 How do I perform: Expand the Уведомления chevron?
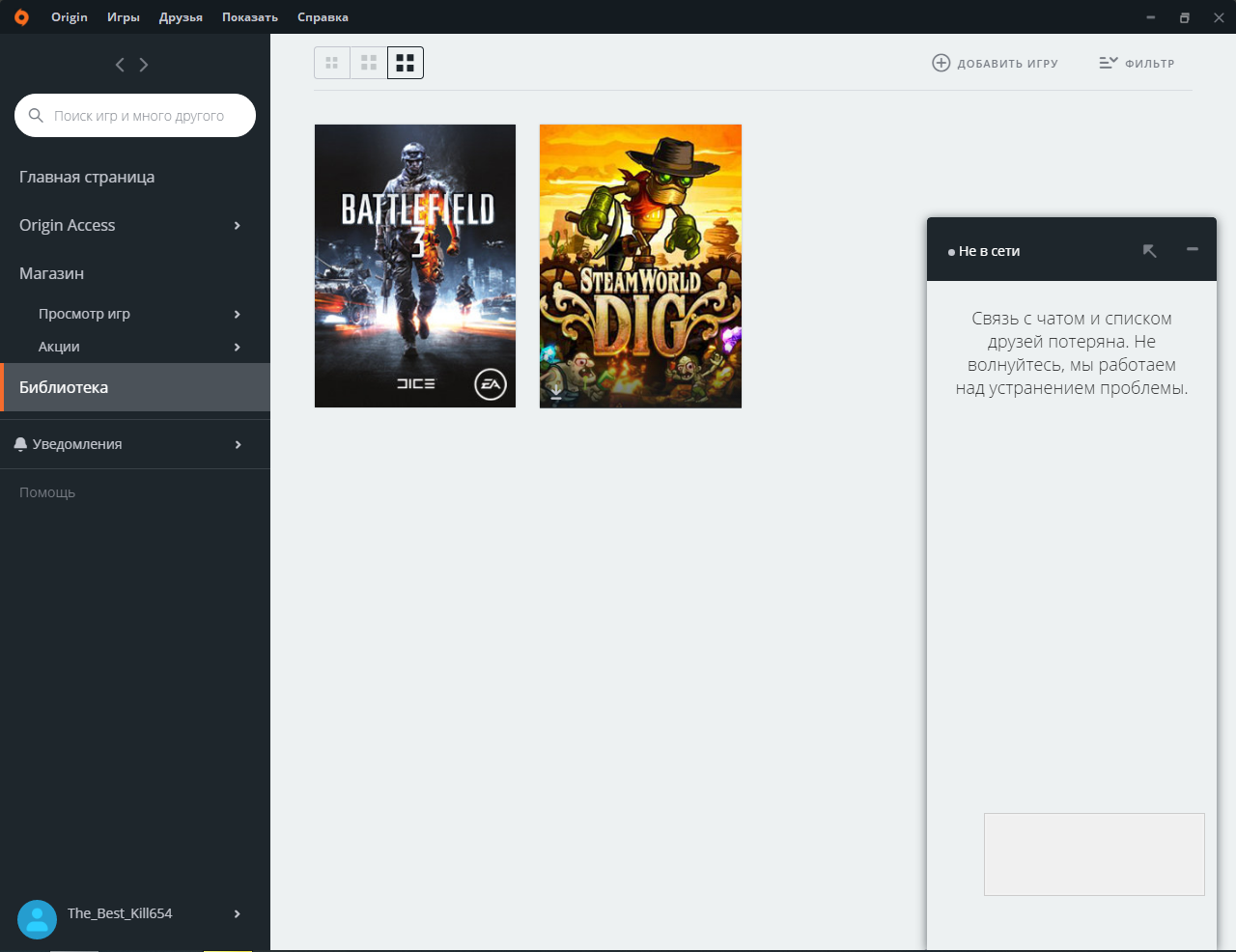238,444
